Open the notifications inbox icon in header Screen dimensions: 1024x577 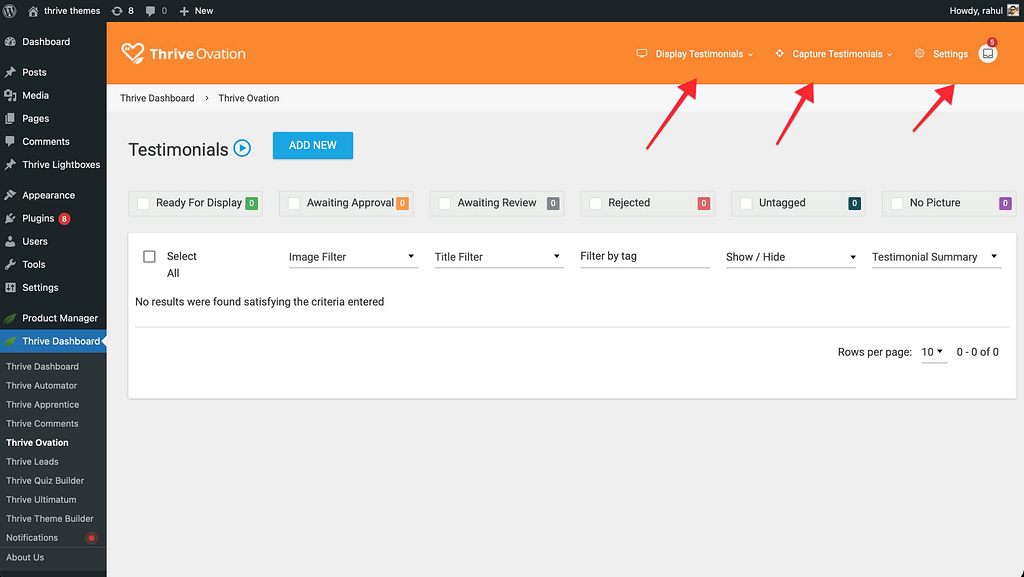click(x=987, y=54)
